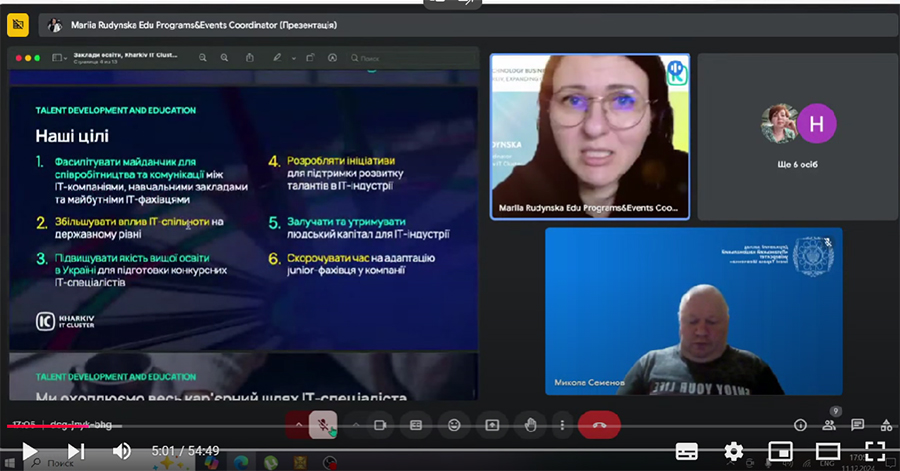Screen dimensions: 900x471
Task: Toggle the Markup toolbar circle-A icon
Action: (x=332, y=58)
